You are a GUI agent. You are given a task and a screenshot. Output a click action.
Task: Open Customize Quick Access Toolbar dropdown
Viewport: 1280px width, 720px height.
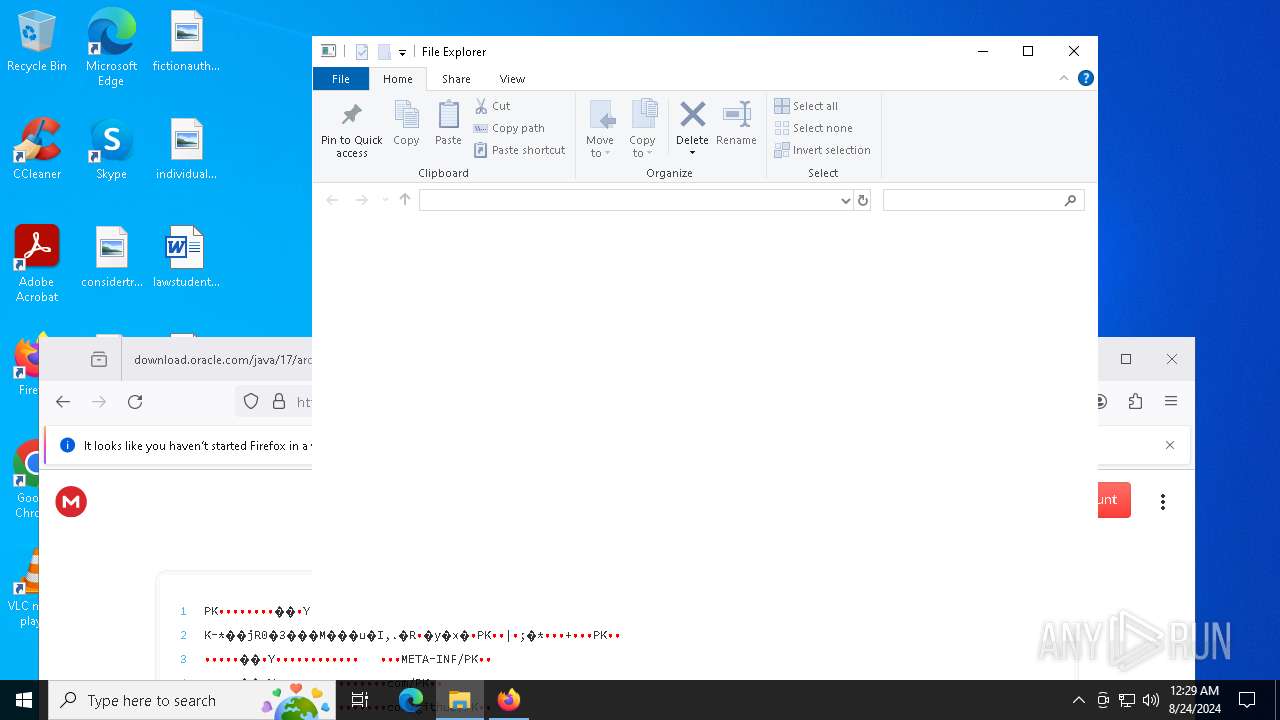coord(402,52)
